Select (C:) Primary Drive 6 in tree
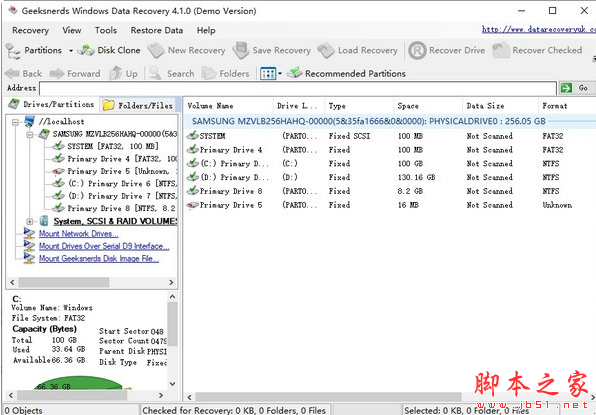 pyautogui.click(x=122, y=184)
